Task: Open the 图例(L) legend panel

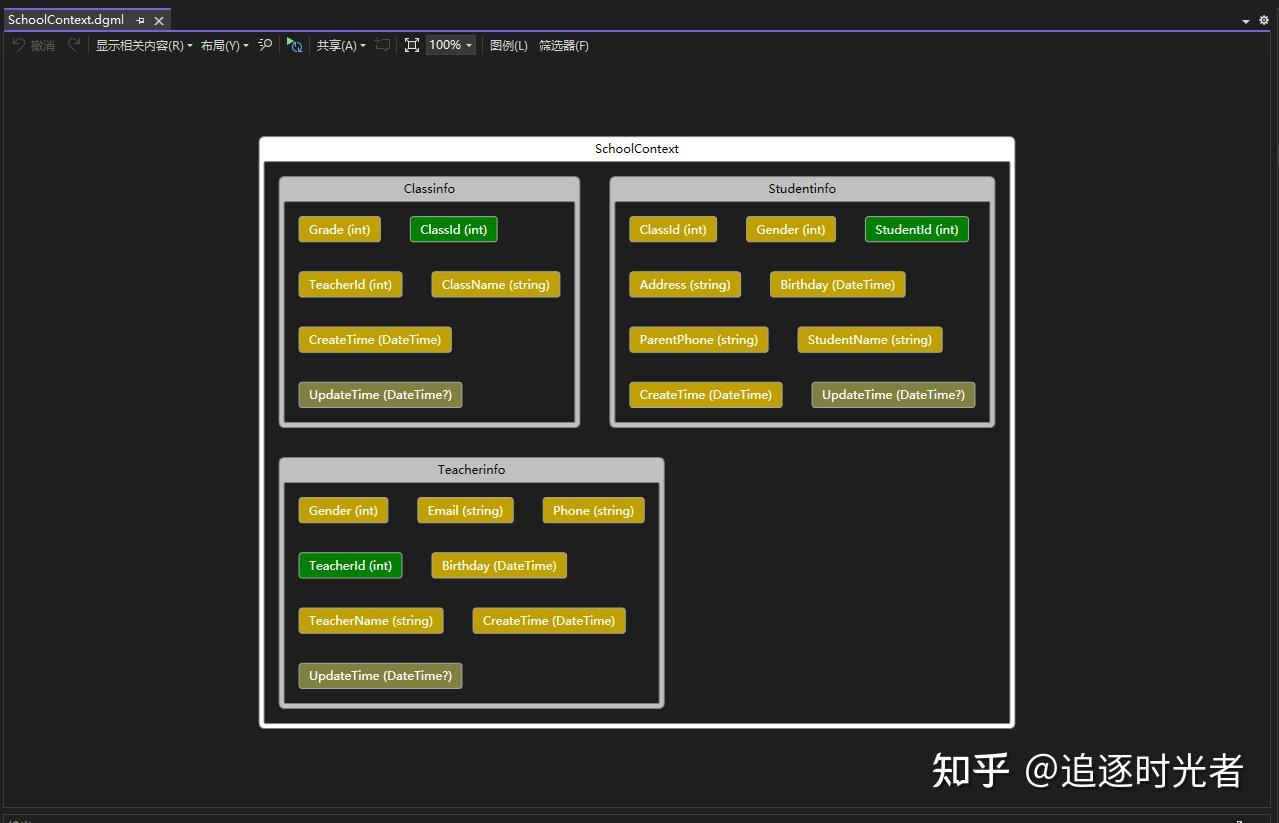Action: click(x=508, y=45)
